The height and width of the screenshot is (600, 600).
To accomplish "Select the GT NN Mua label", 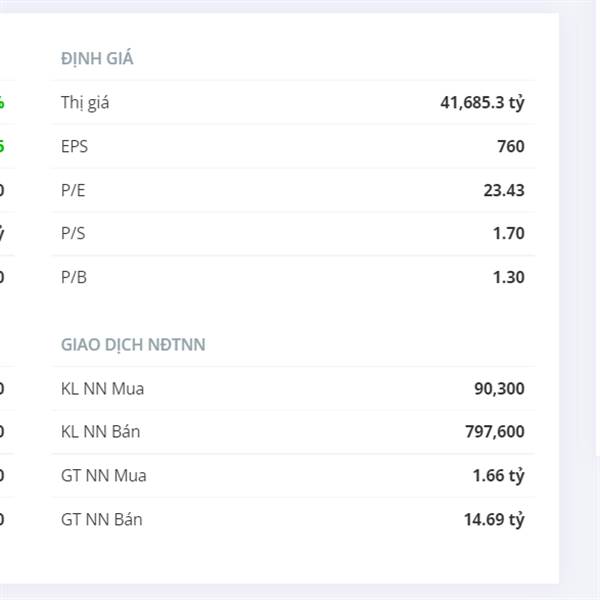I will (104, 476).
